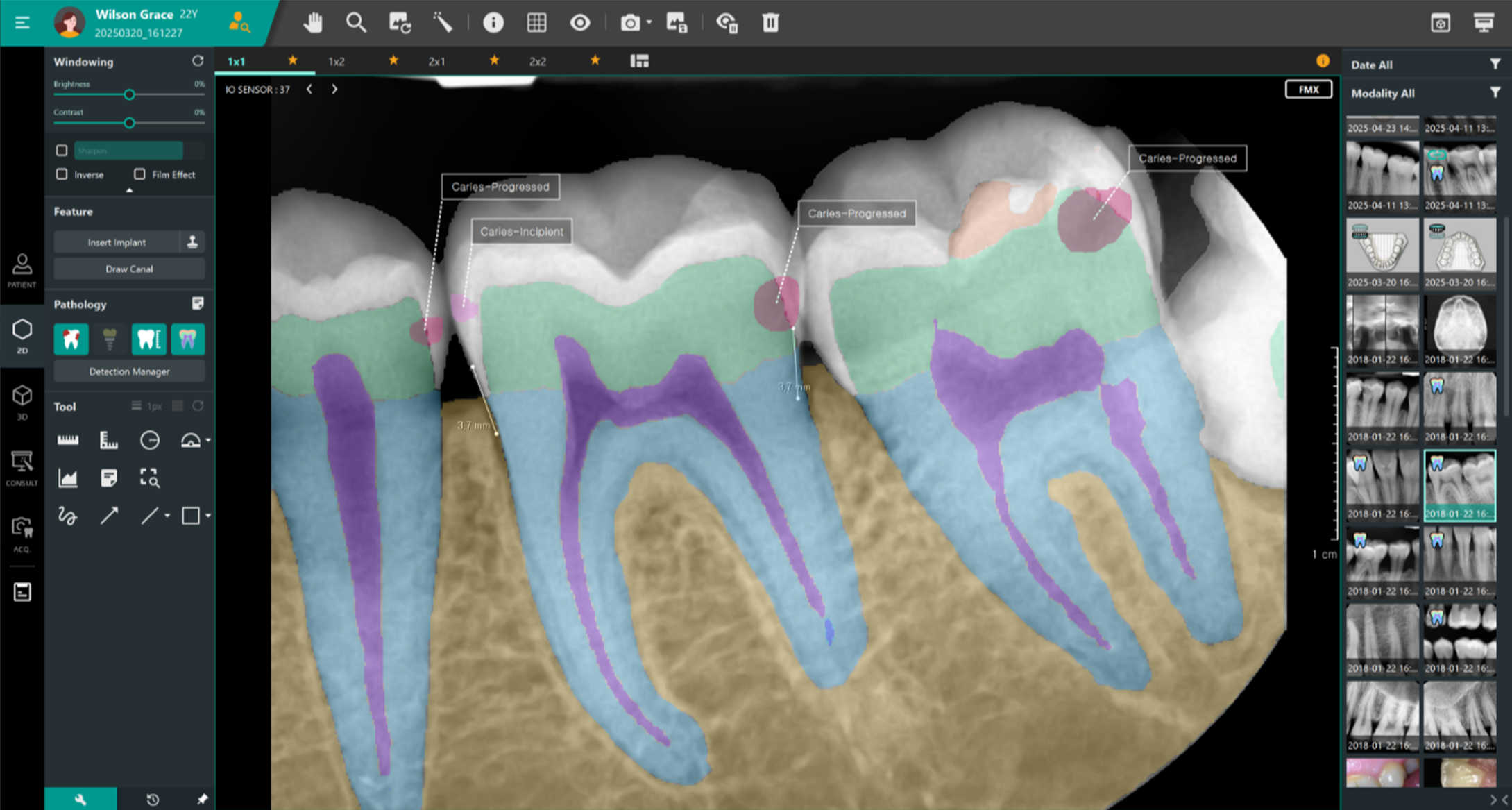Select the region zoom tool
Image resolution: width=1512 pixels, height=810 pixels.
149,478
